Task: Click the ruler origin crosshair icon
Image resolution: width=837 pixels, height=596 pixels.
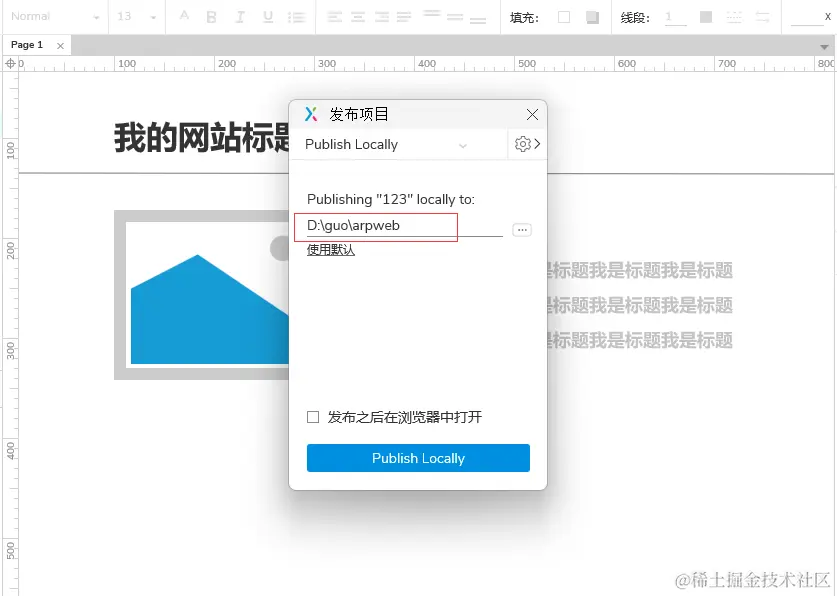Action: 10,64
